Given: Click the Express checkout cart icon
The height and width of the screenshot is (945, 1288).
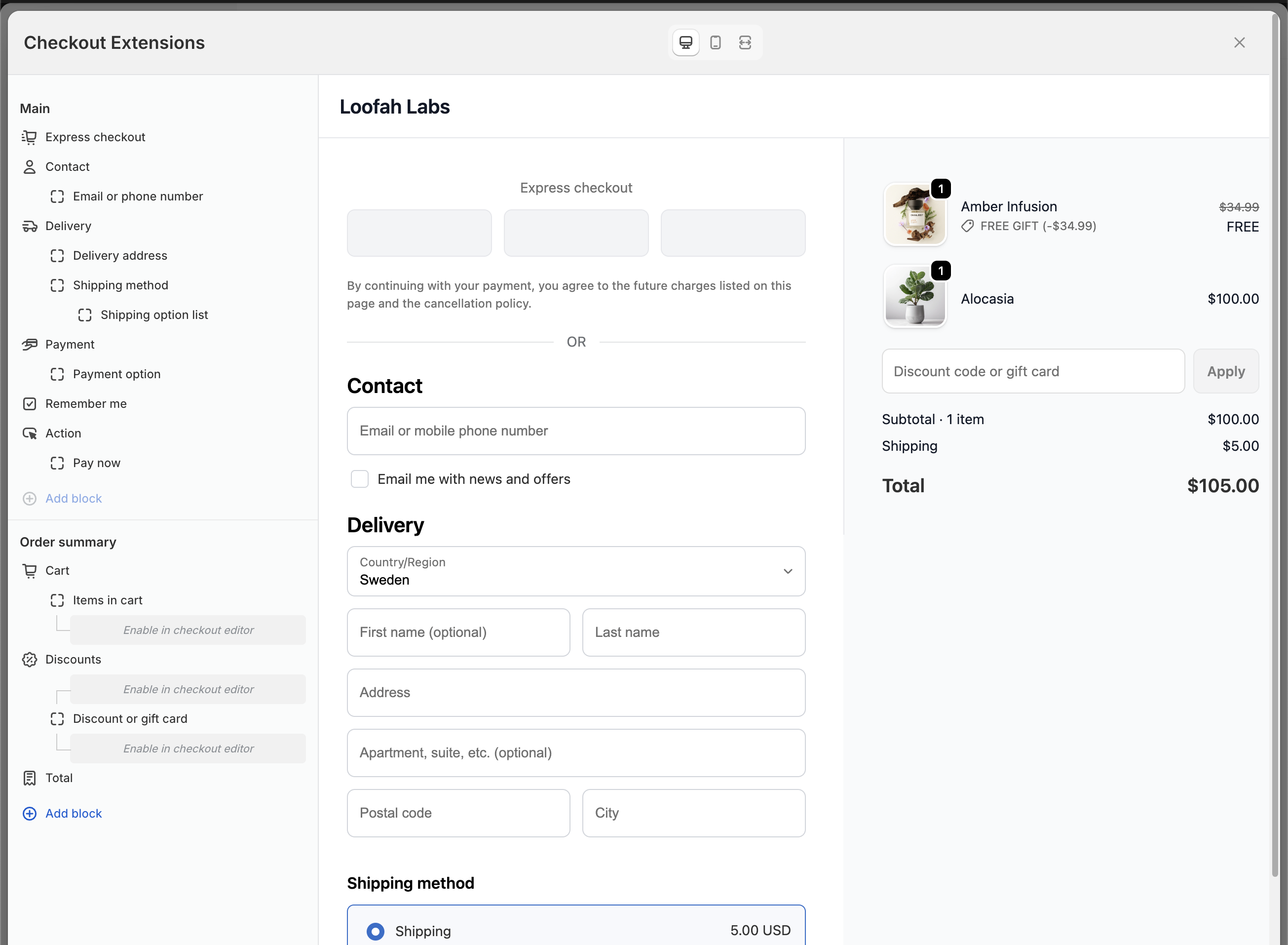Looking at the screenshot, I should [30, 137].
